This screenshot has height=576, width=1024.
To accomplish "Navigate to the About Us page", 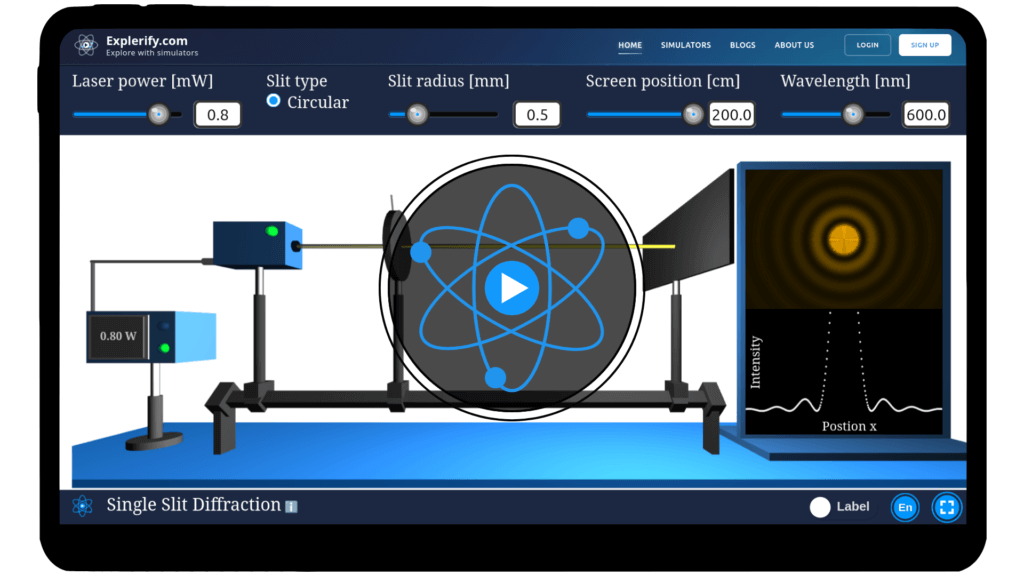I will (794, 45).
